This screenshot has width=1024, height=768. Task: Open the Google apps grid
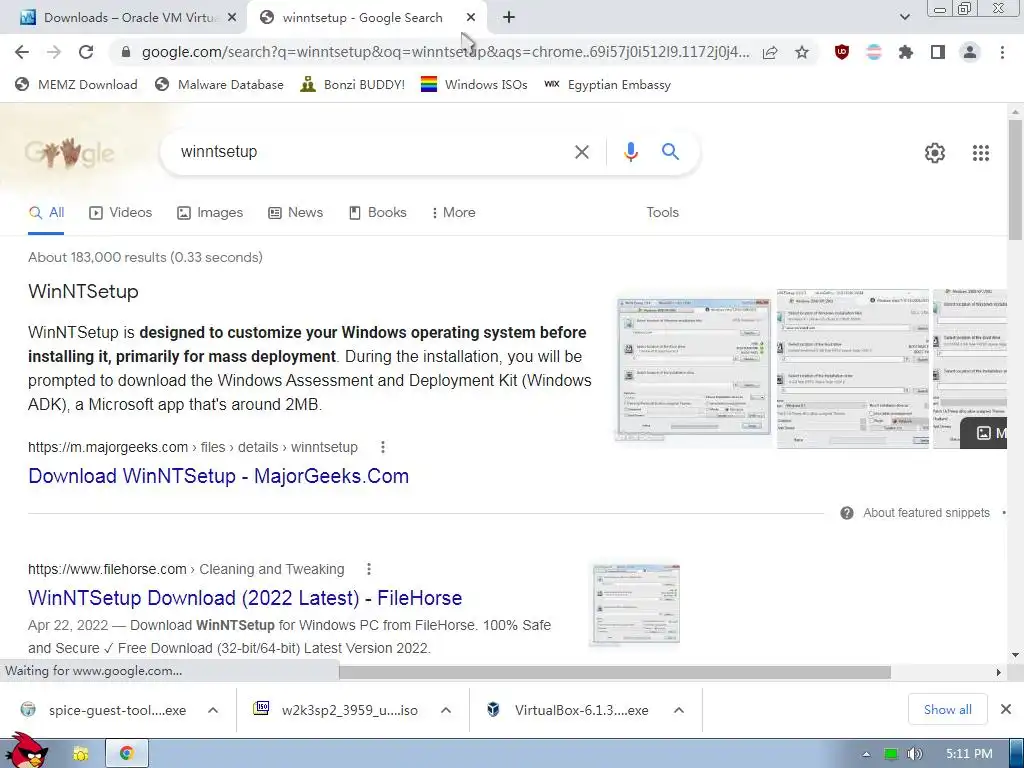click(980, 153)
